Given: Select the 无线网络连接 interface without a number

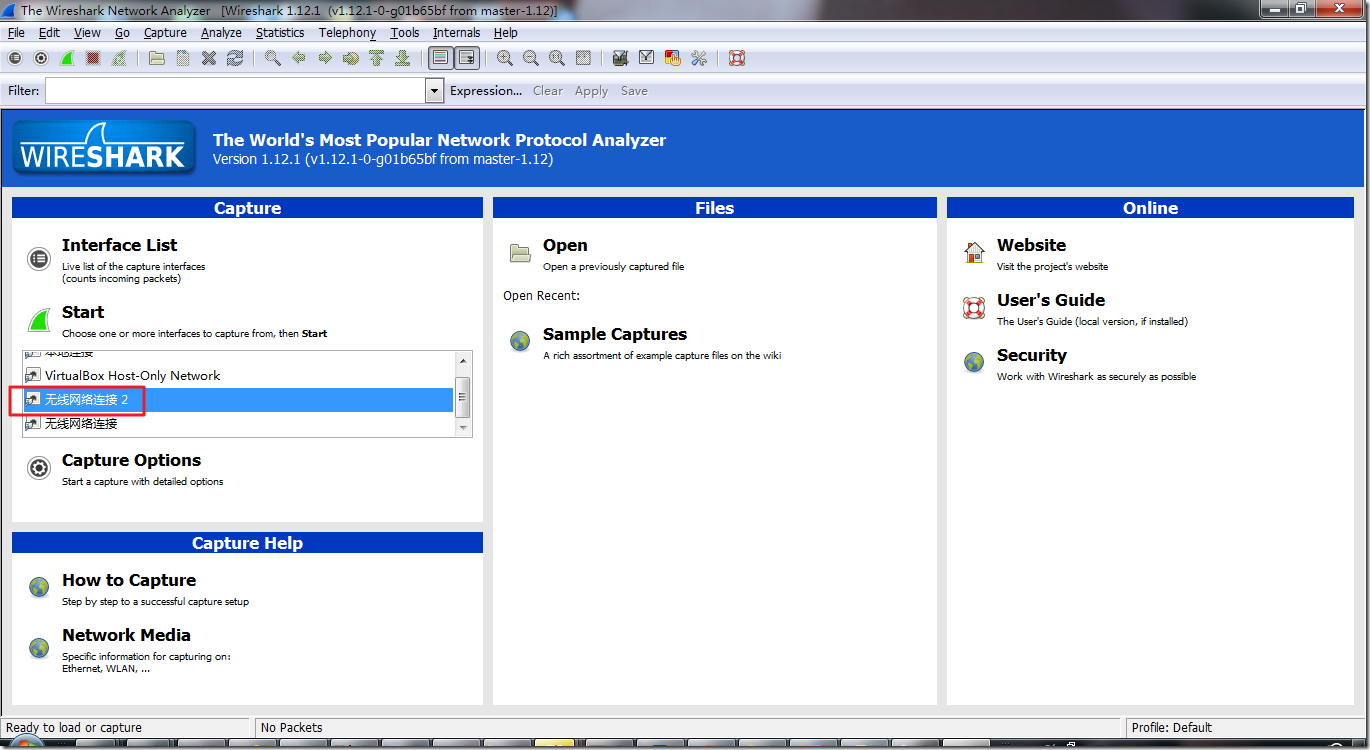Looking at the screenshot, I should click(238, 424).
